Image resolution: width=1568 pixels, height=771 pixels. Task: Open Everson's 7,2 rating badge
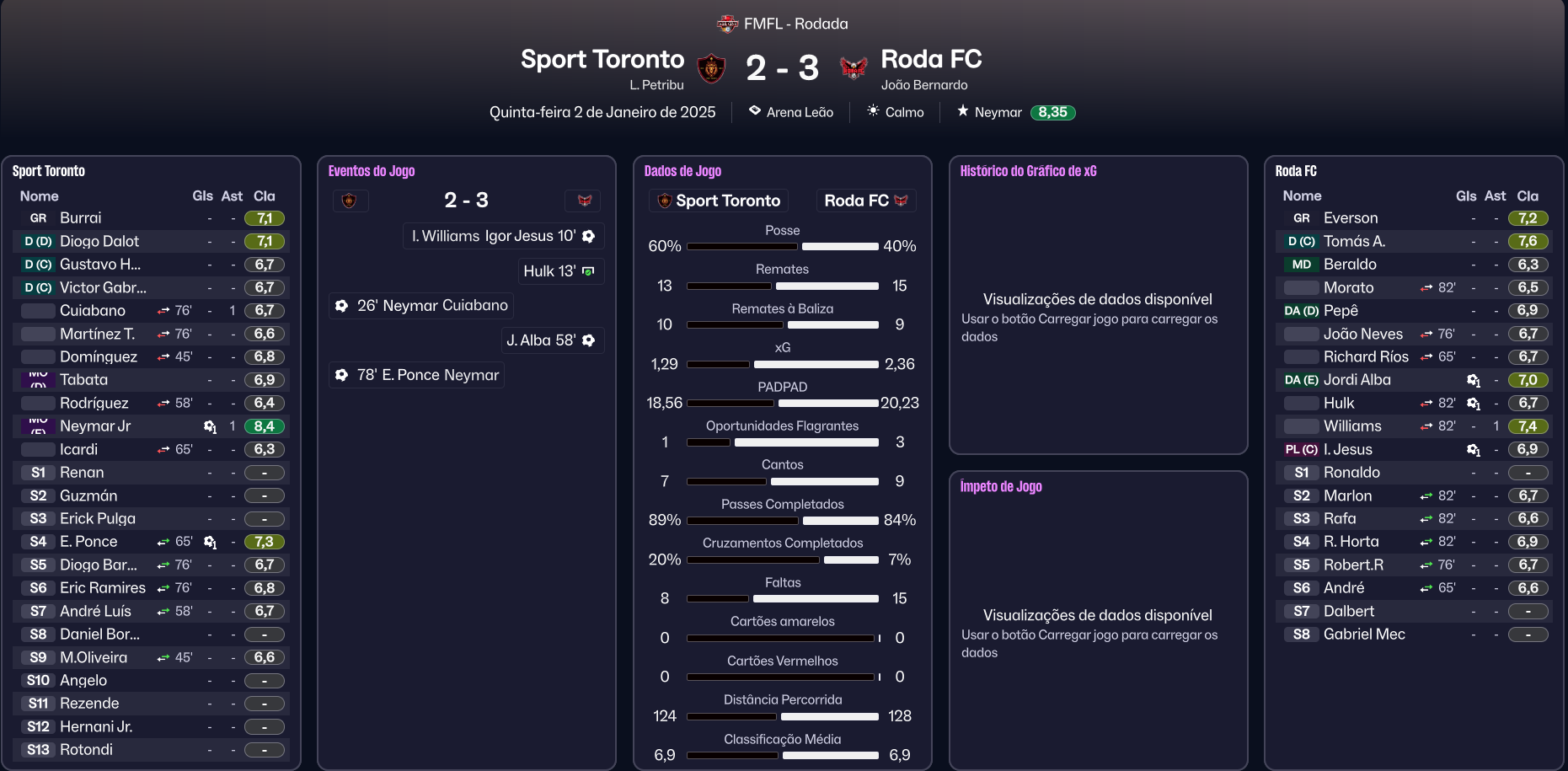pyautogui.click(x=1528, y=218)
